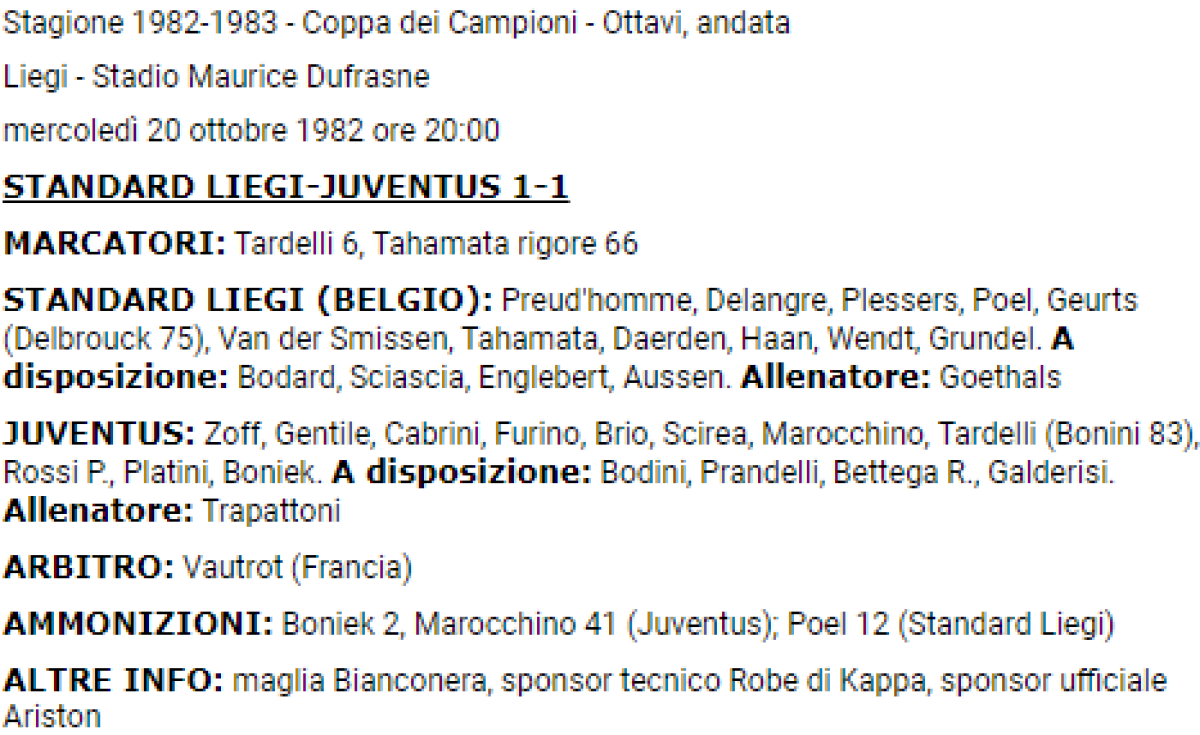Click the referee name Vautrot
This screenshot has width=1200, height=735.
(x=233, y=568)
